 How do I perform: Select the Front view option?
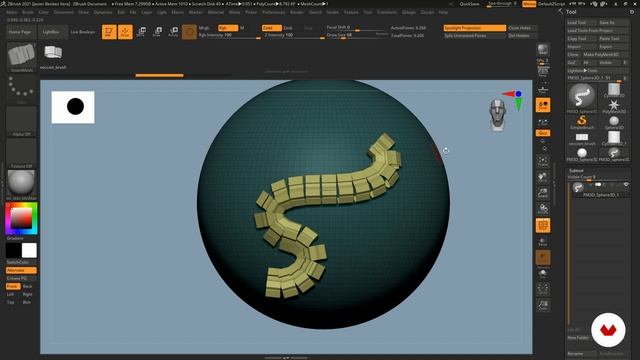pos(13,287)
